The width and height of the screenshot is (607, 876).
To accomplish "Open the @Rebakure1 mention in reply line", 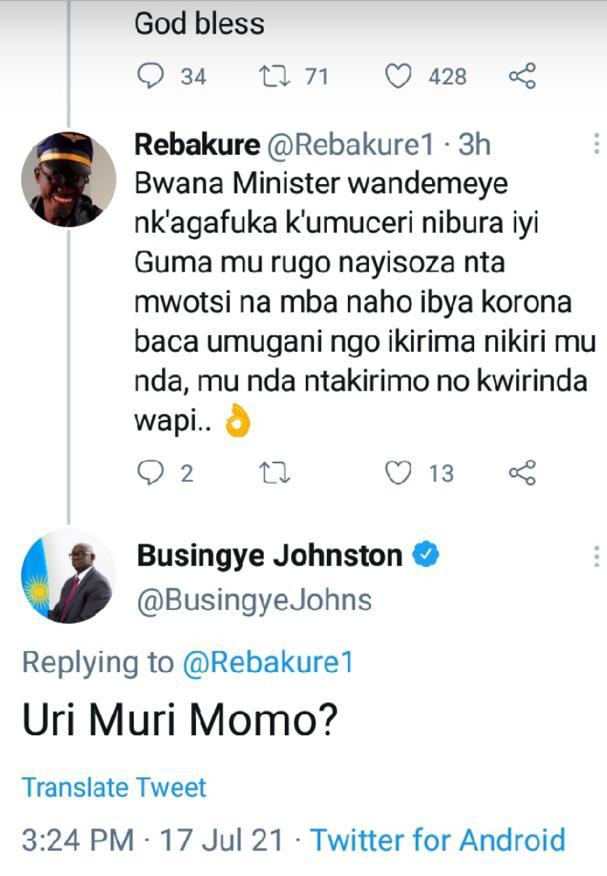I will pyautogui.click(x=267, y=662).
